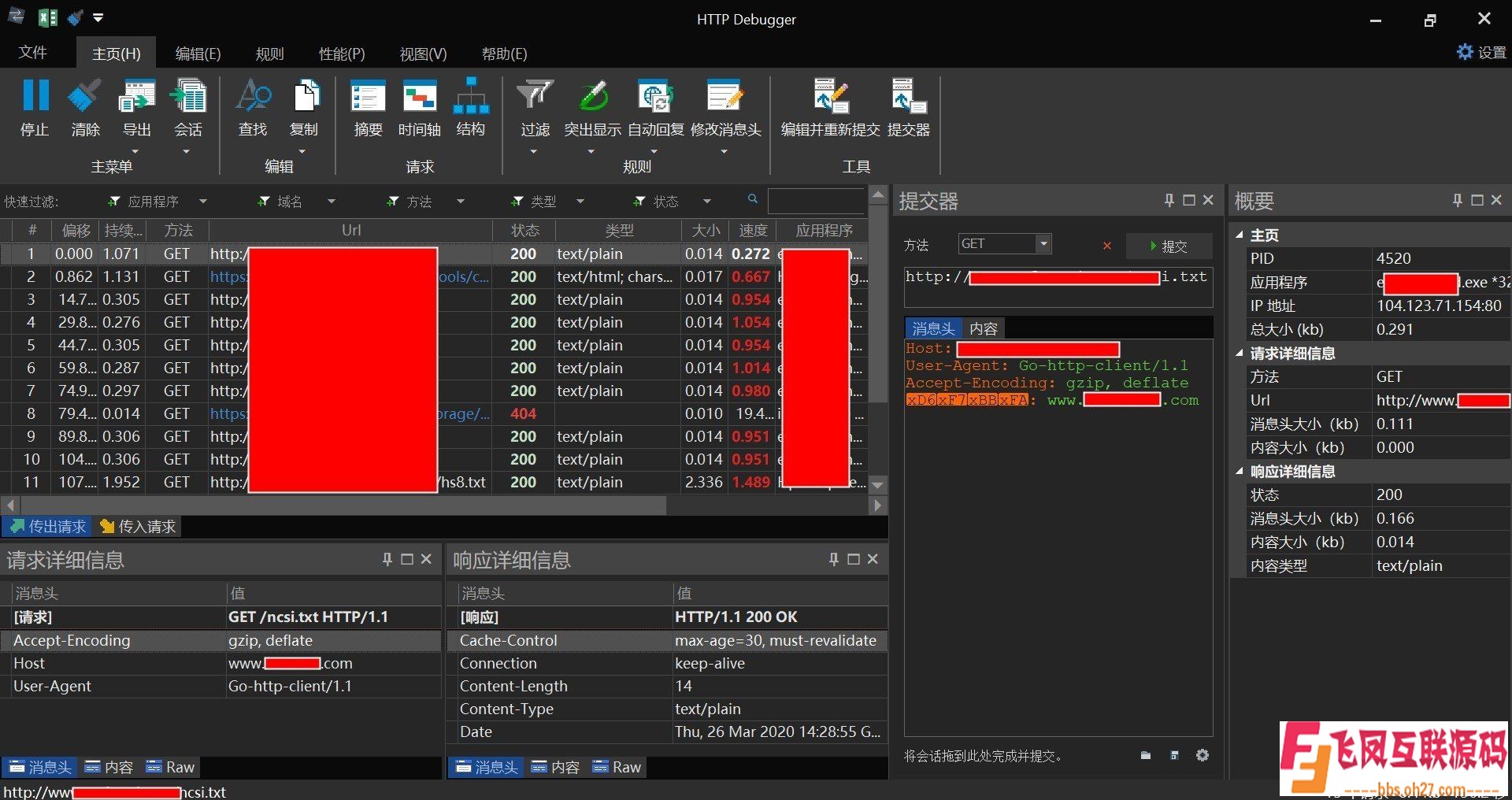Show the 结构 (Structure) view

[x=470, y=96]
